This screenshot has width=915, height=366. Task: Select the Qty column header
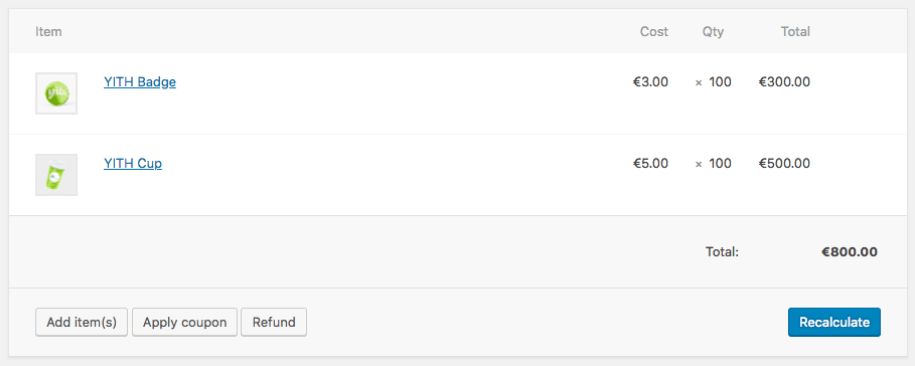tap(713, 32)
